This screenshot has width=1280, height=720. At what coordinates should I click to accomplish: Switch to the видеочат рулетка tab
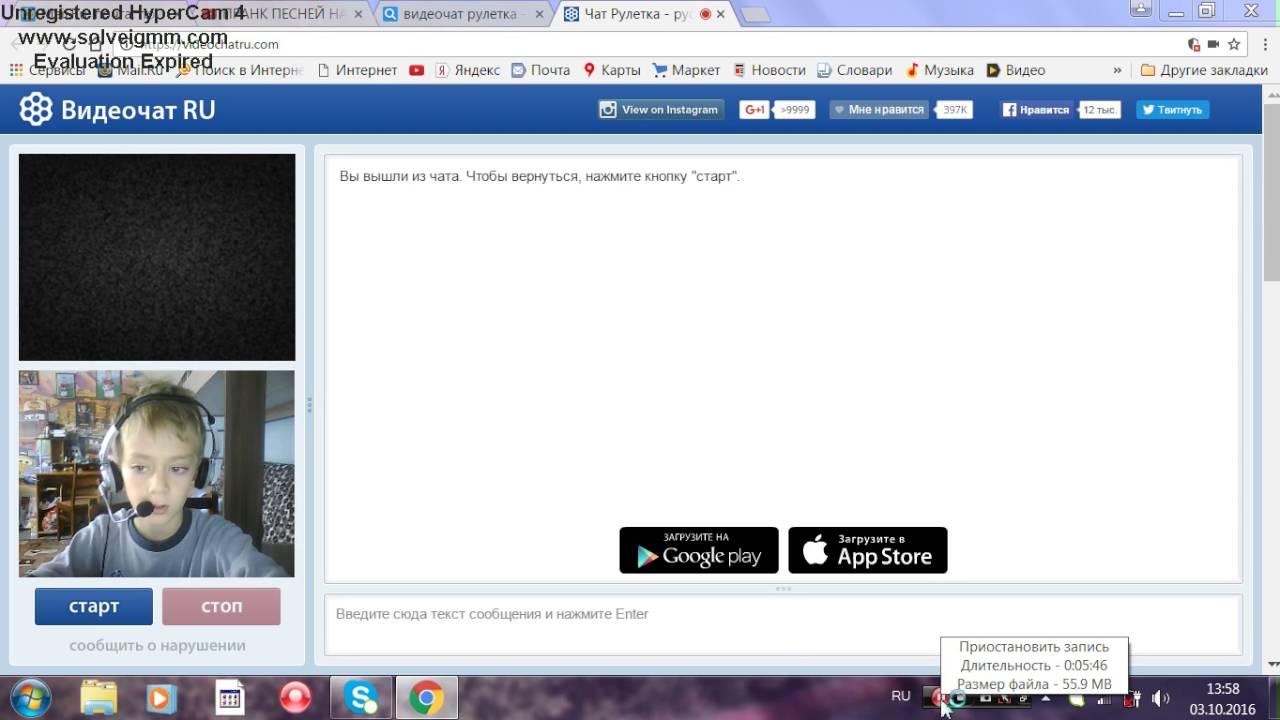tap(460, 14)
